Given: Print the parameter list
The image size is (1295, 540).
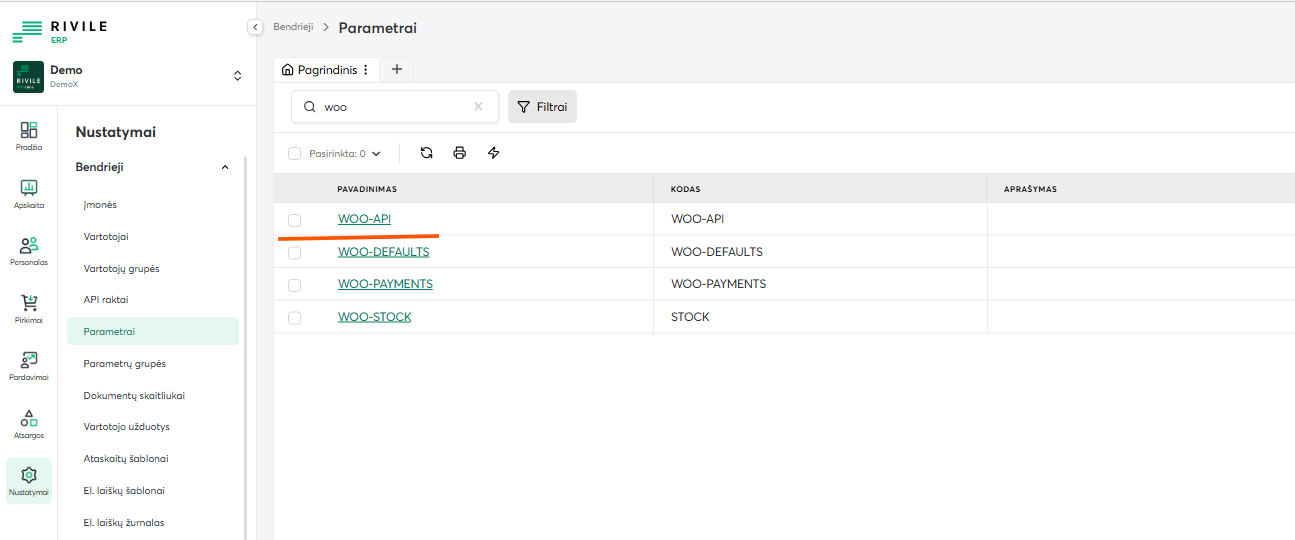Looking at the screenshot, I should point(460,153).
